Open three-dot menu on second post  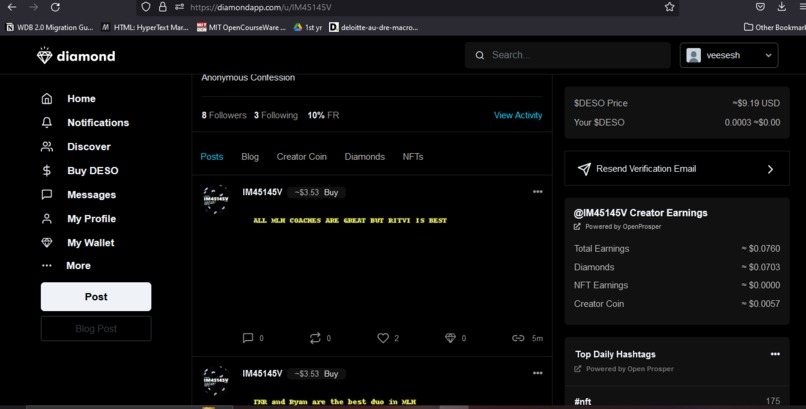point(538,373)
